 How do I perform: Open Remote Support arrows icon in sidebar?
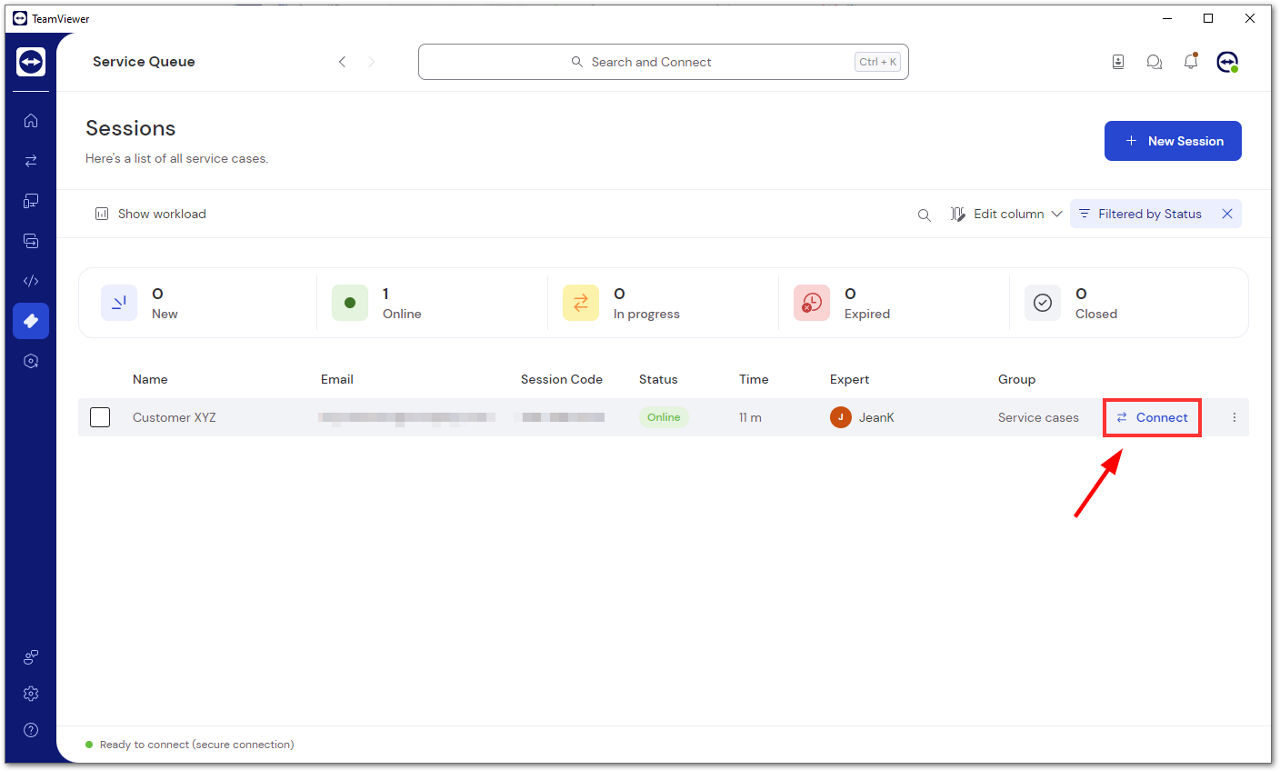pyautogui.click(x=31, y=161)
